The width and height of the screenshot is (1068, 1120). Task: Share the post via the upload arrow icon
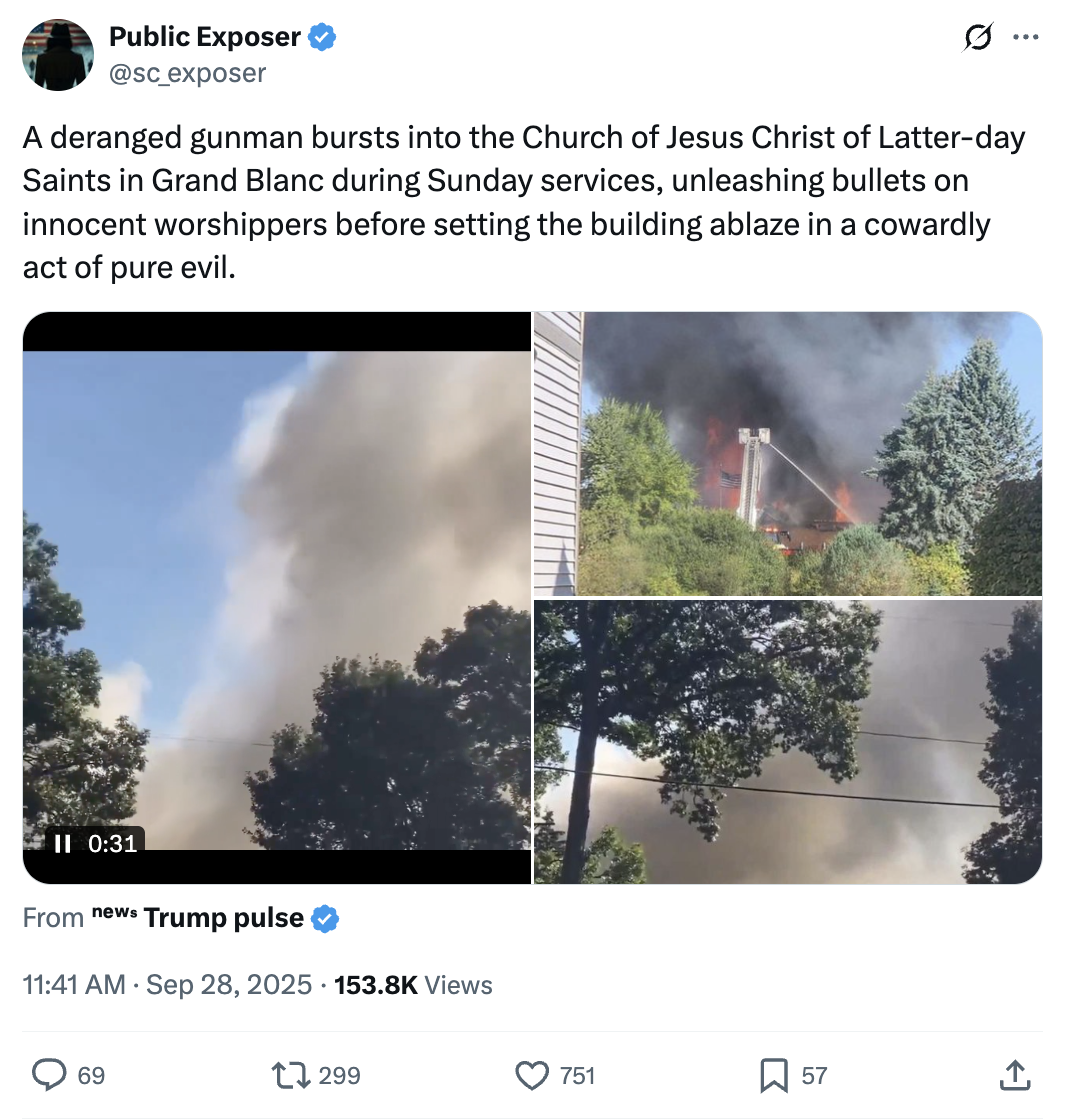point(1015,1075)
